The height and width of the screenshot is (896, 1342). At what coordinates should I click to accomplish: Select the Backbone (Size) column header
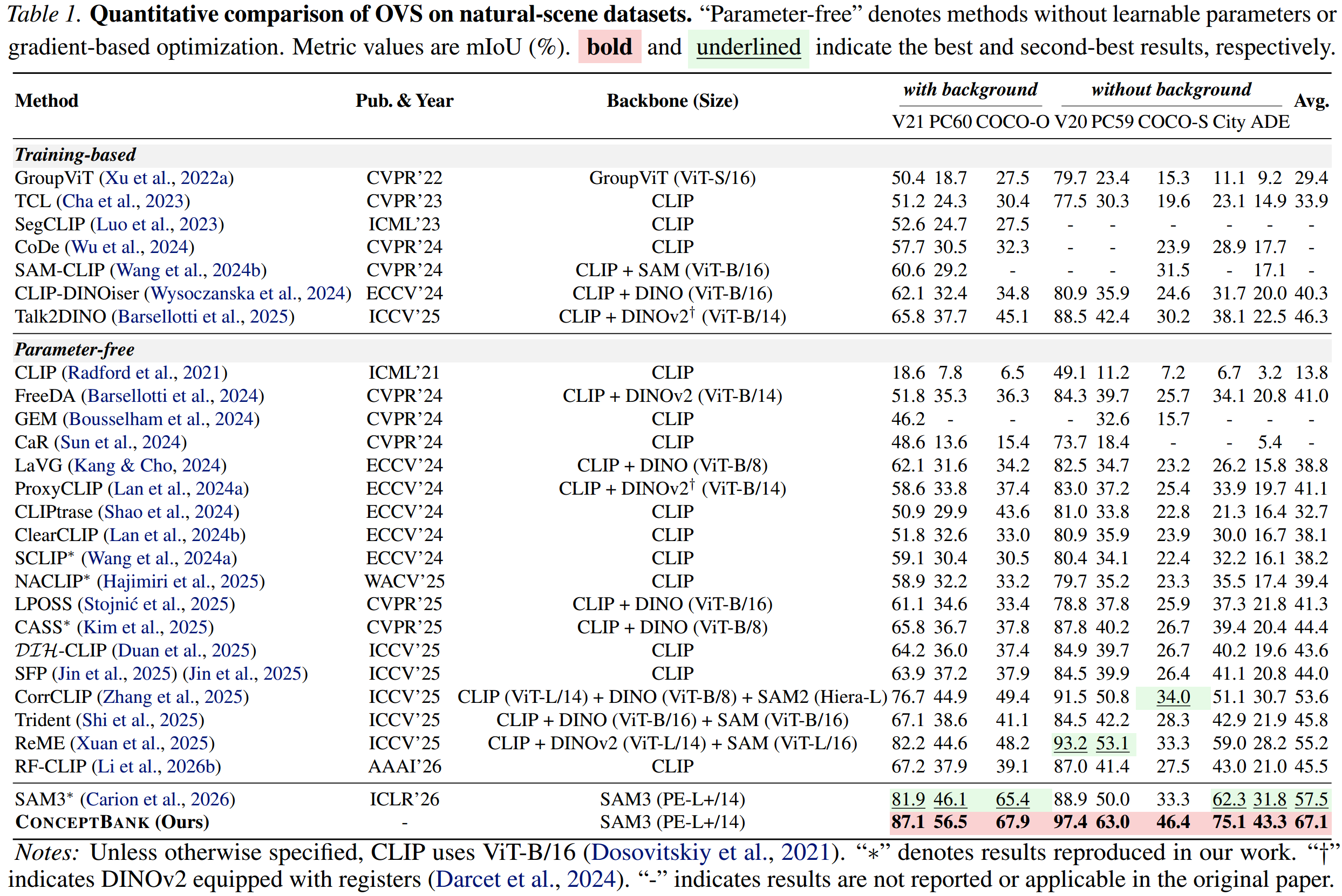point(673,100)
